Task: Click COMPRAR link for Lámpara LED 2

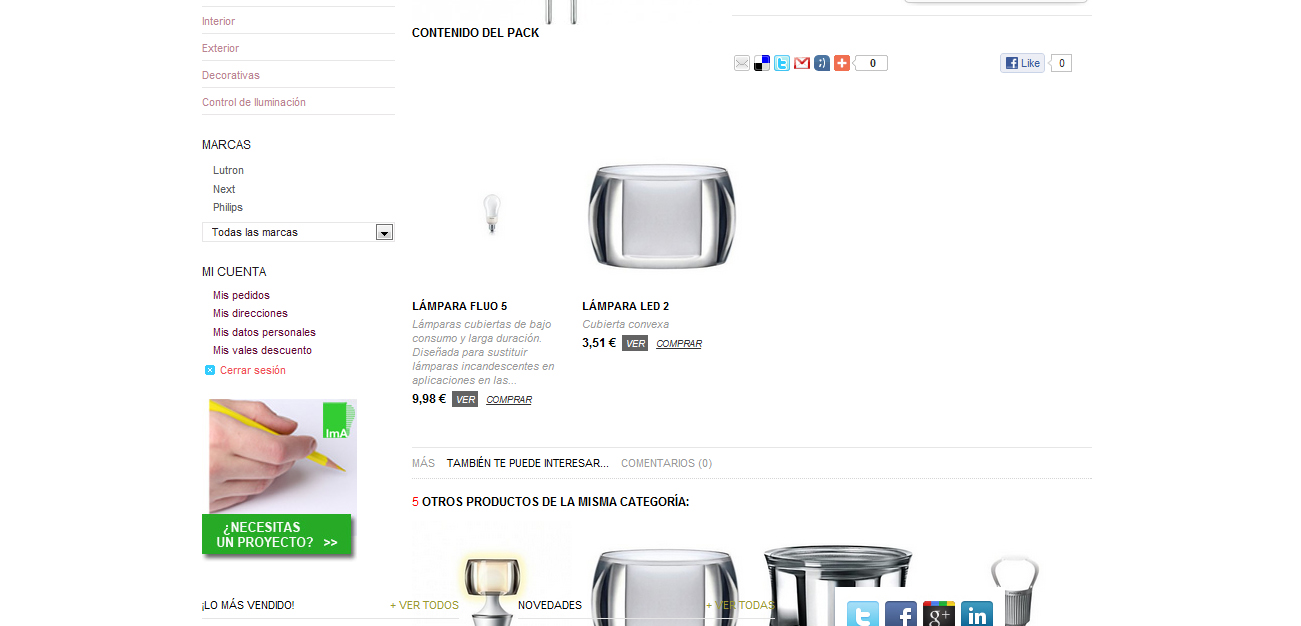Action: tap(679, 344)
